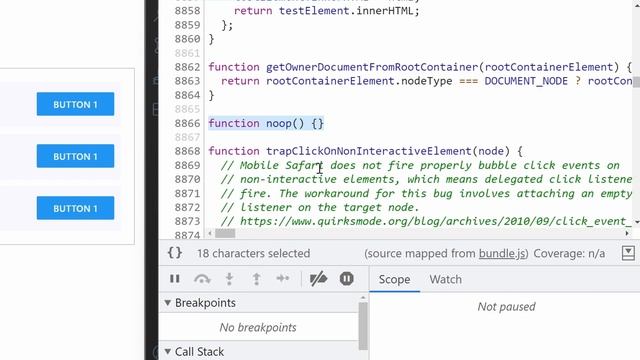This screenshot has height=360, width=640.
Task: Click 'getOwnerDocumentFromRootContainer' function name
Action: click(372, 67)
